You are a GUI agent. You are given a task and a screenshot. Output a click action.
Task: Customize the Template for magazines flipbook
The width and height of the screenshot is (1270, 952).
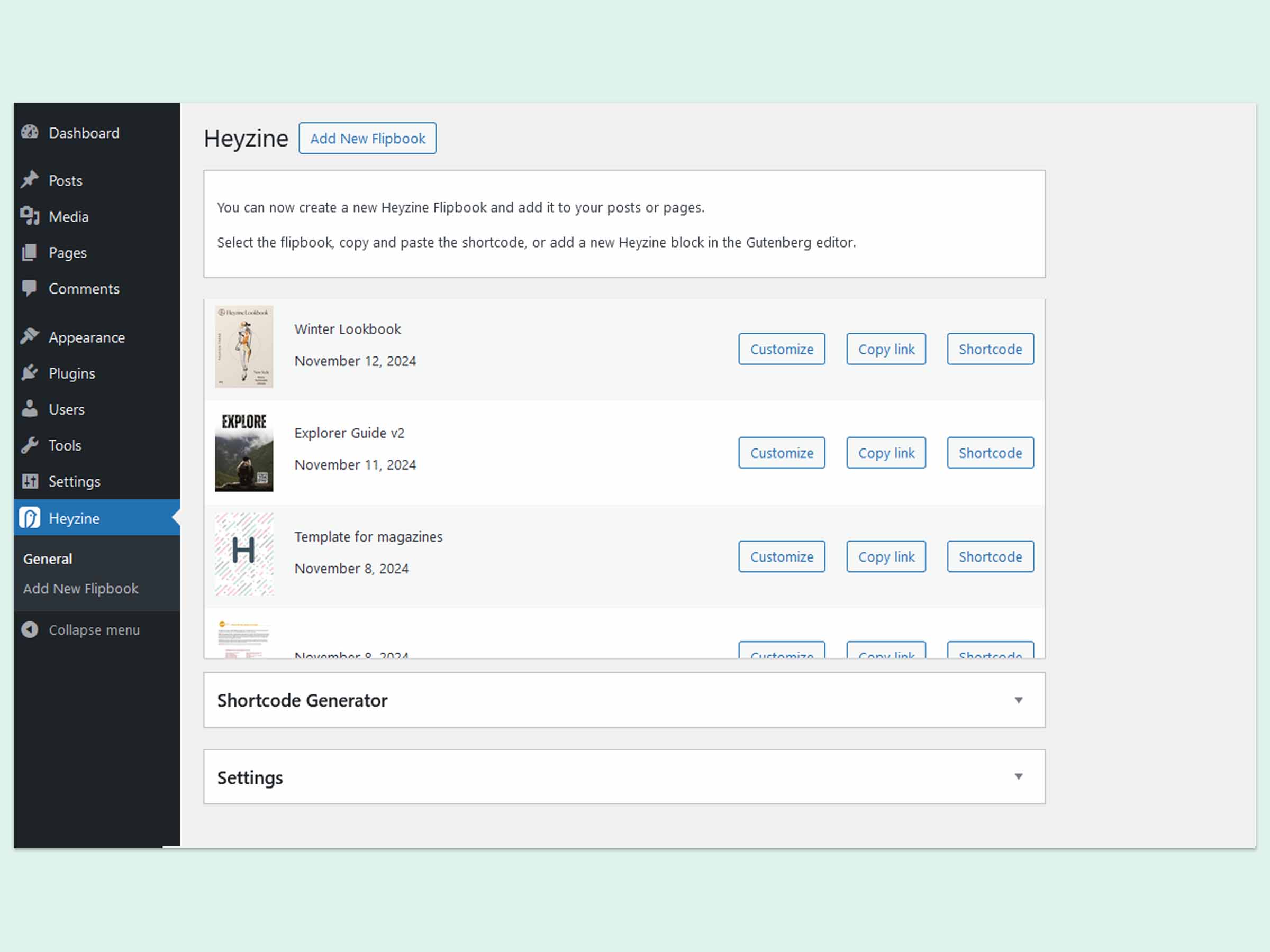(782, 556)
